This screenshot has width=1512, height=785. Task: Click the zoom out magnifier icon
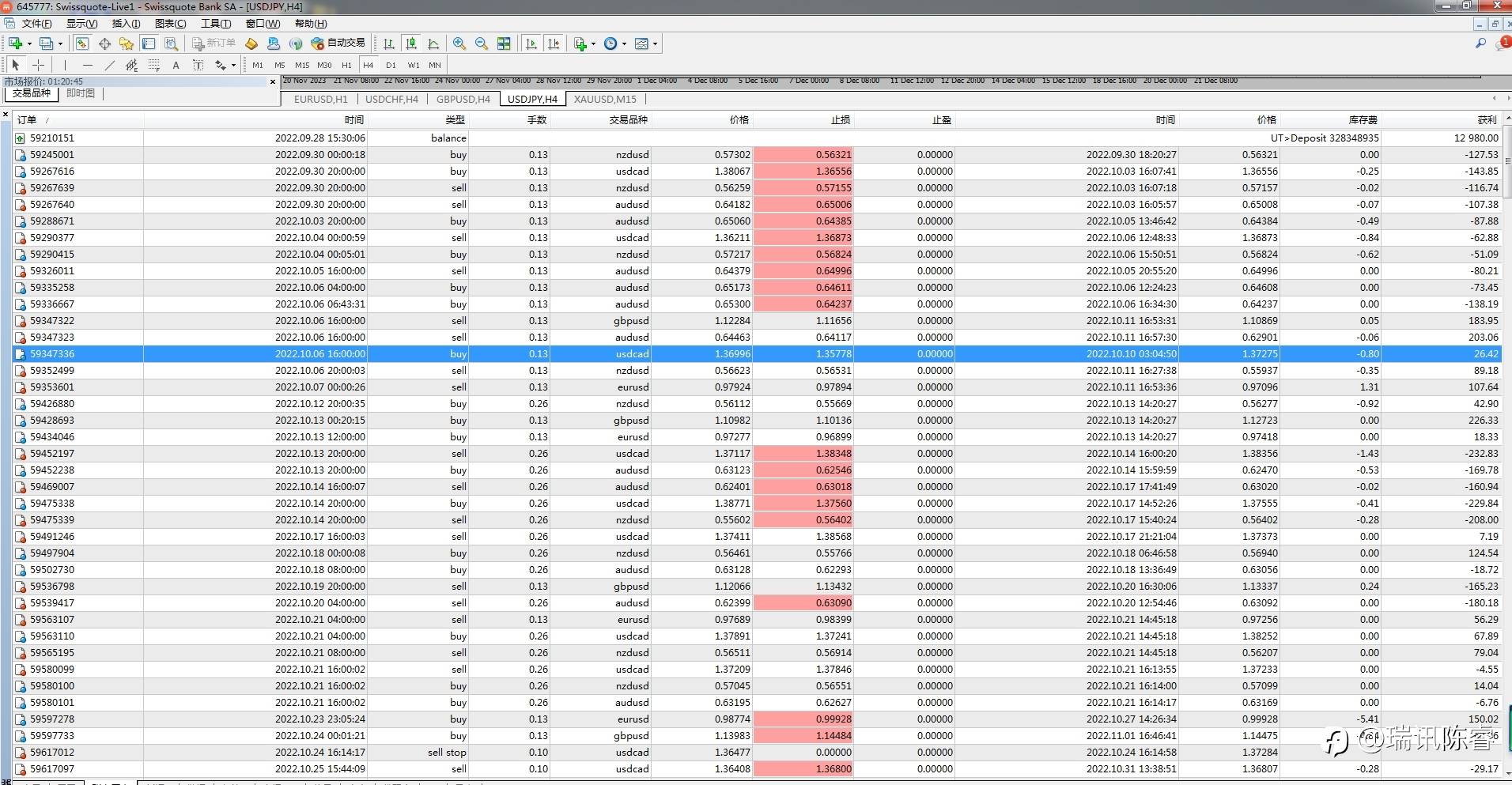[481, 43]
